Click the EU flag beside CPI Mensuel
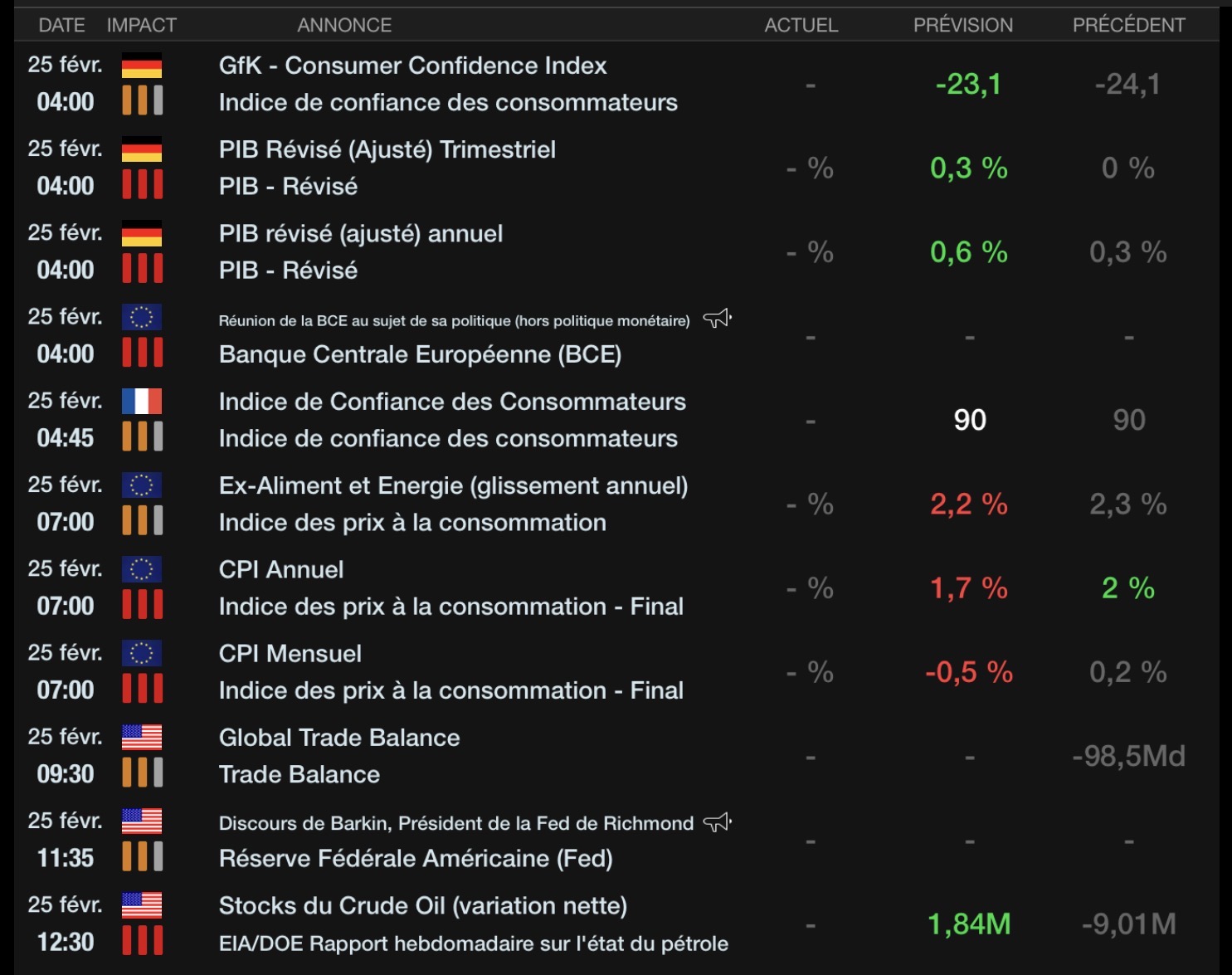 pyautogui.click(x=142, y=653)
